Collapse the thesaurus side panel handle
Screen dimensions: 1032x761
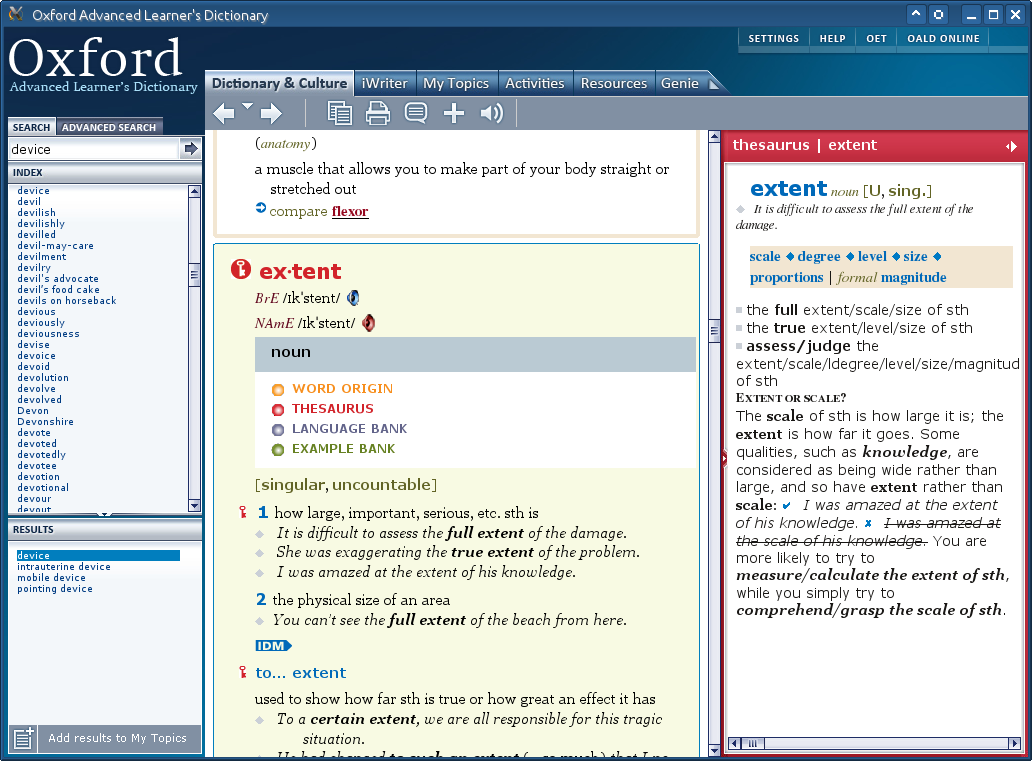(724, 458)
